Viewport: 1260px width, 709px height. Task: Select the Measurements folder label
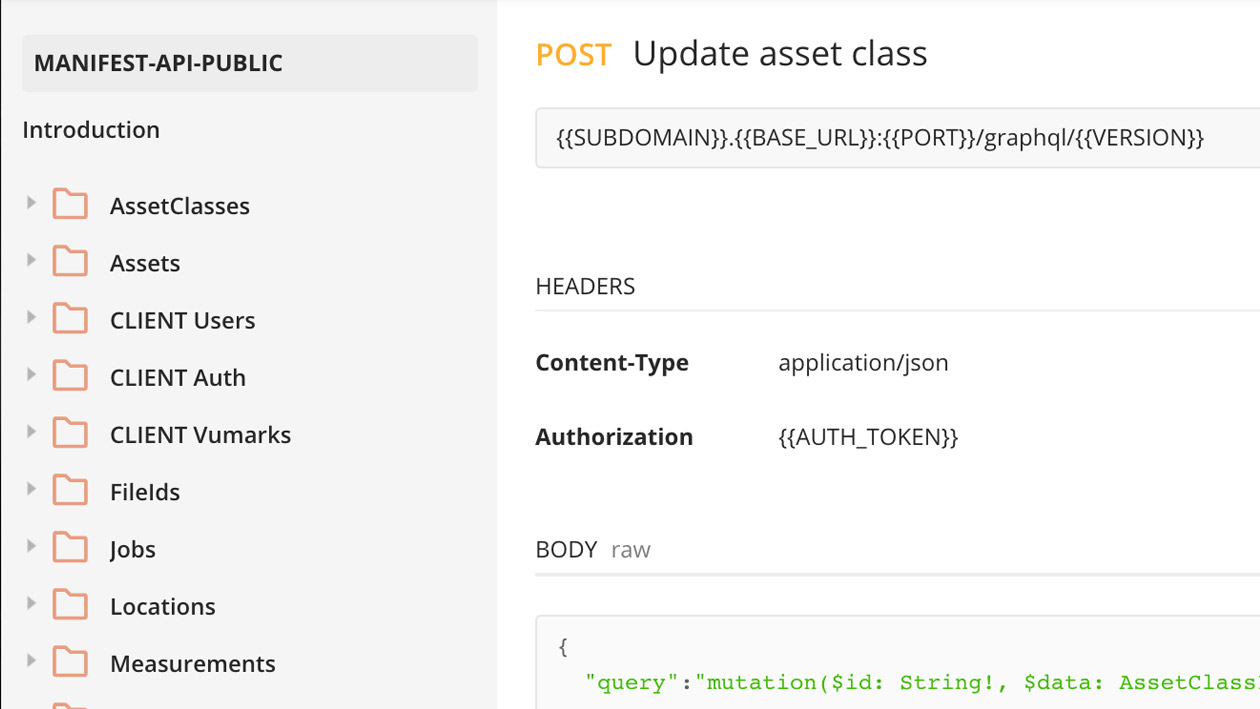pos(193,664)
